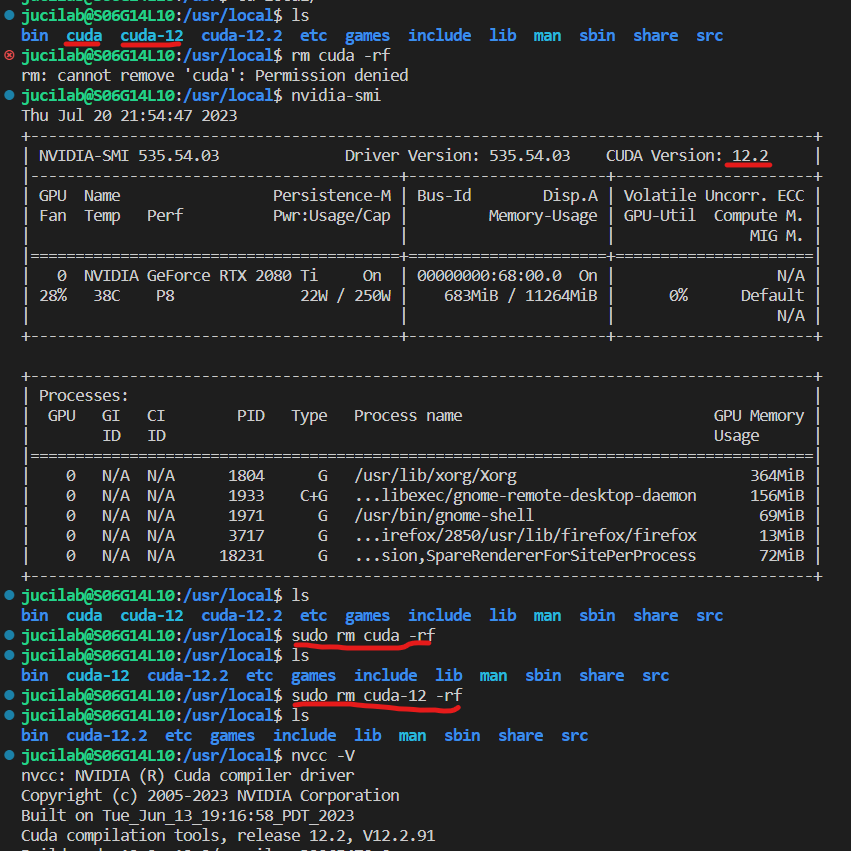Click the 'Memory-Usage' column header
The height and width of the screenshot is (851, 851).
543,216
